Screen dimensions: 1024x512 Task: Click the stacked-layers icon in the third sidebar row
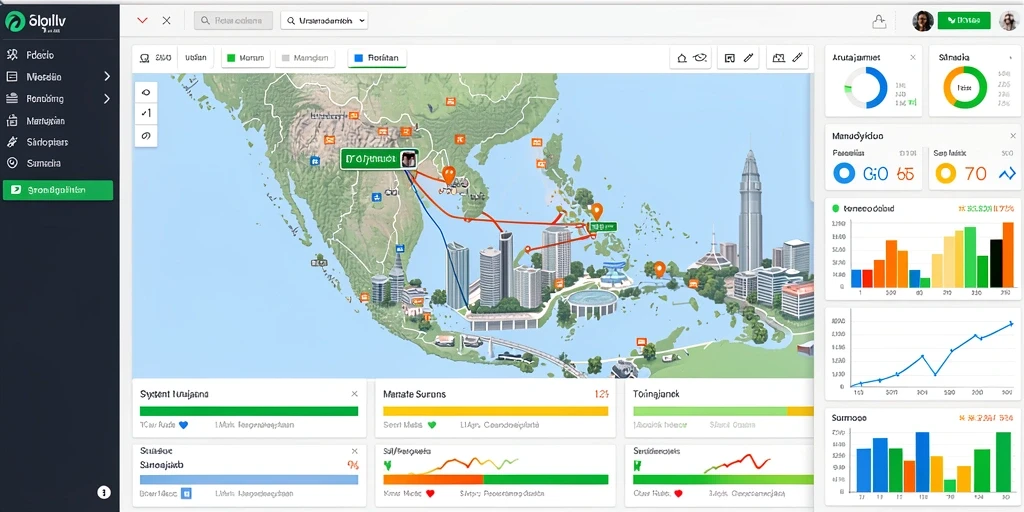click(x=12, y=99)
